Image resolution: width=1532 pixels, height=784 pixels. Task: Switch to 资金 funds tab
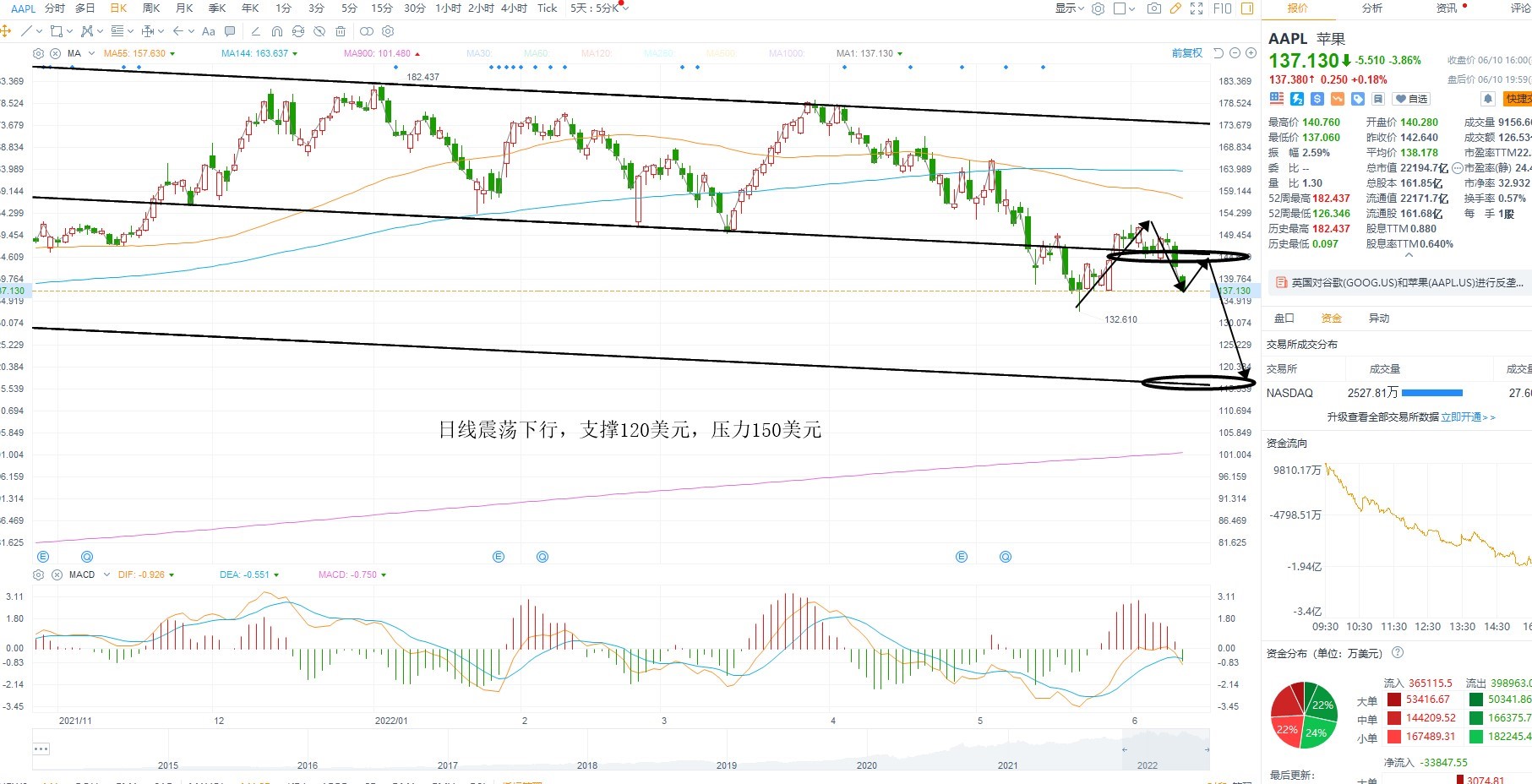point(1331,318)
